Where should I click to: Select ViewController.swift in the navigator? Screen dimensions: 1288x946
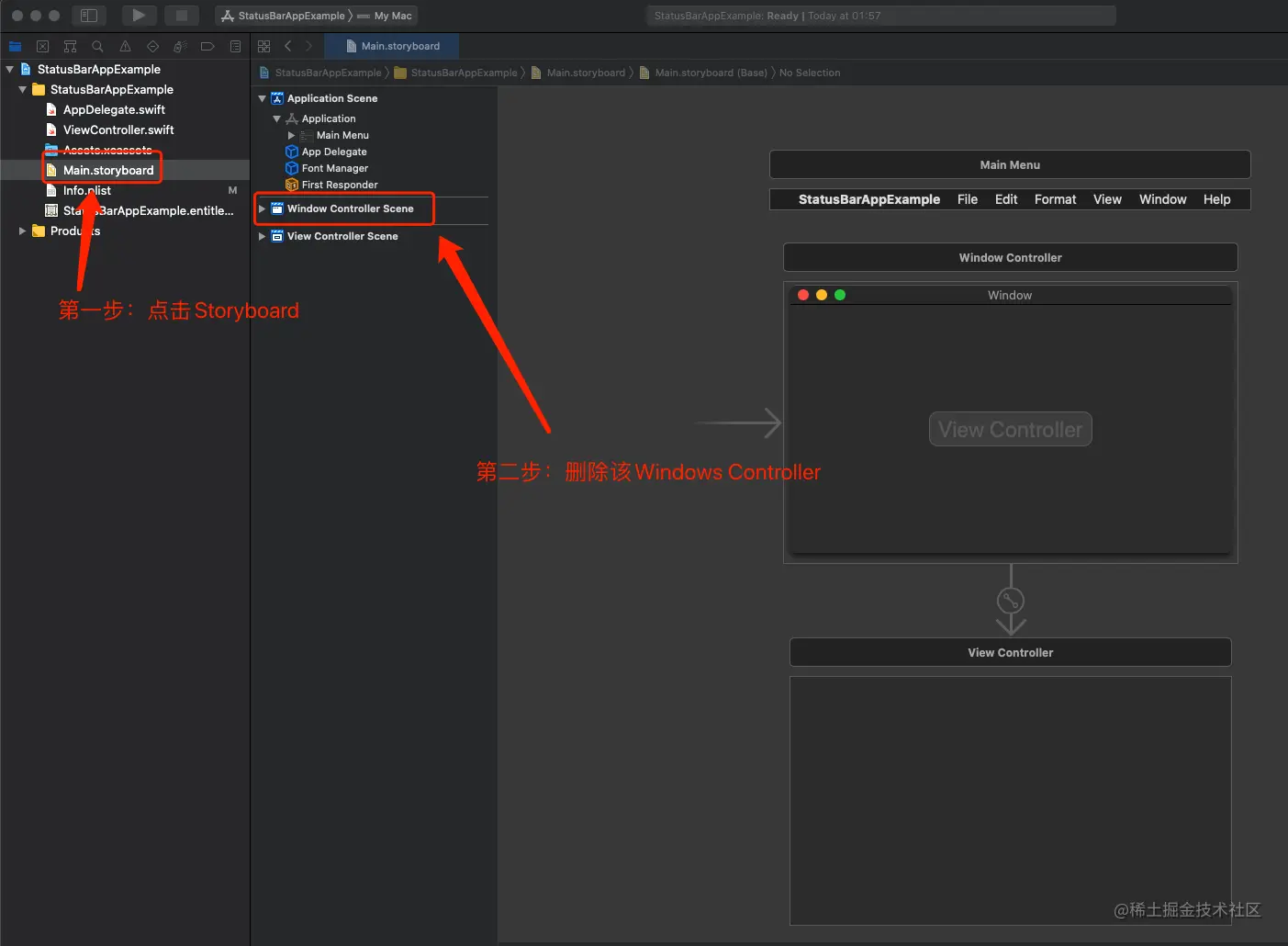(x=118, y=130)
